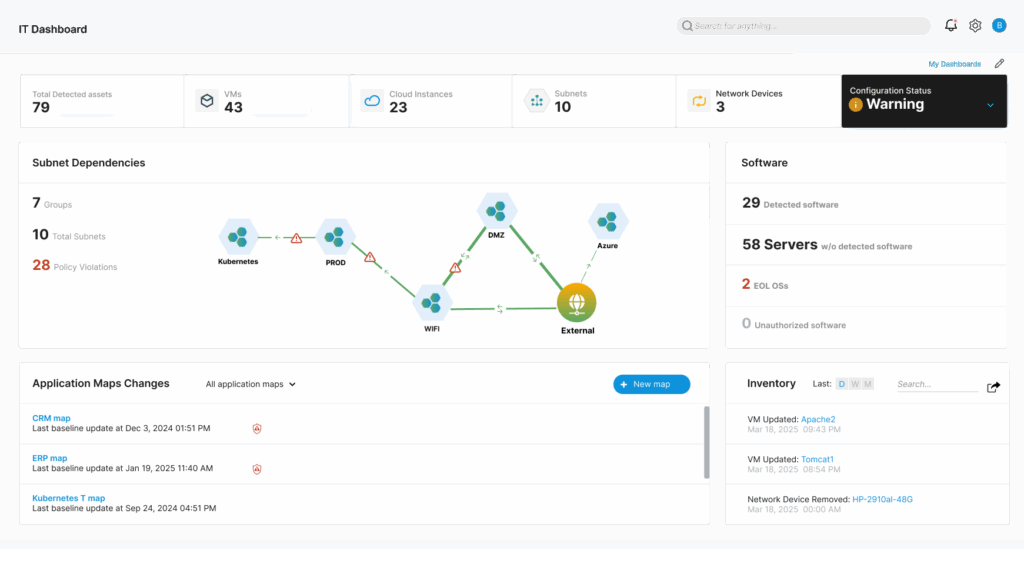
Task: Open the HP-2910al-48G device link
Action: coord(882,499)
